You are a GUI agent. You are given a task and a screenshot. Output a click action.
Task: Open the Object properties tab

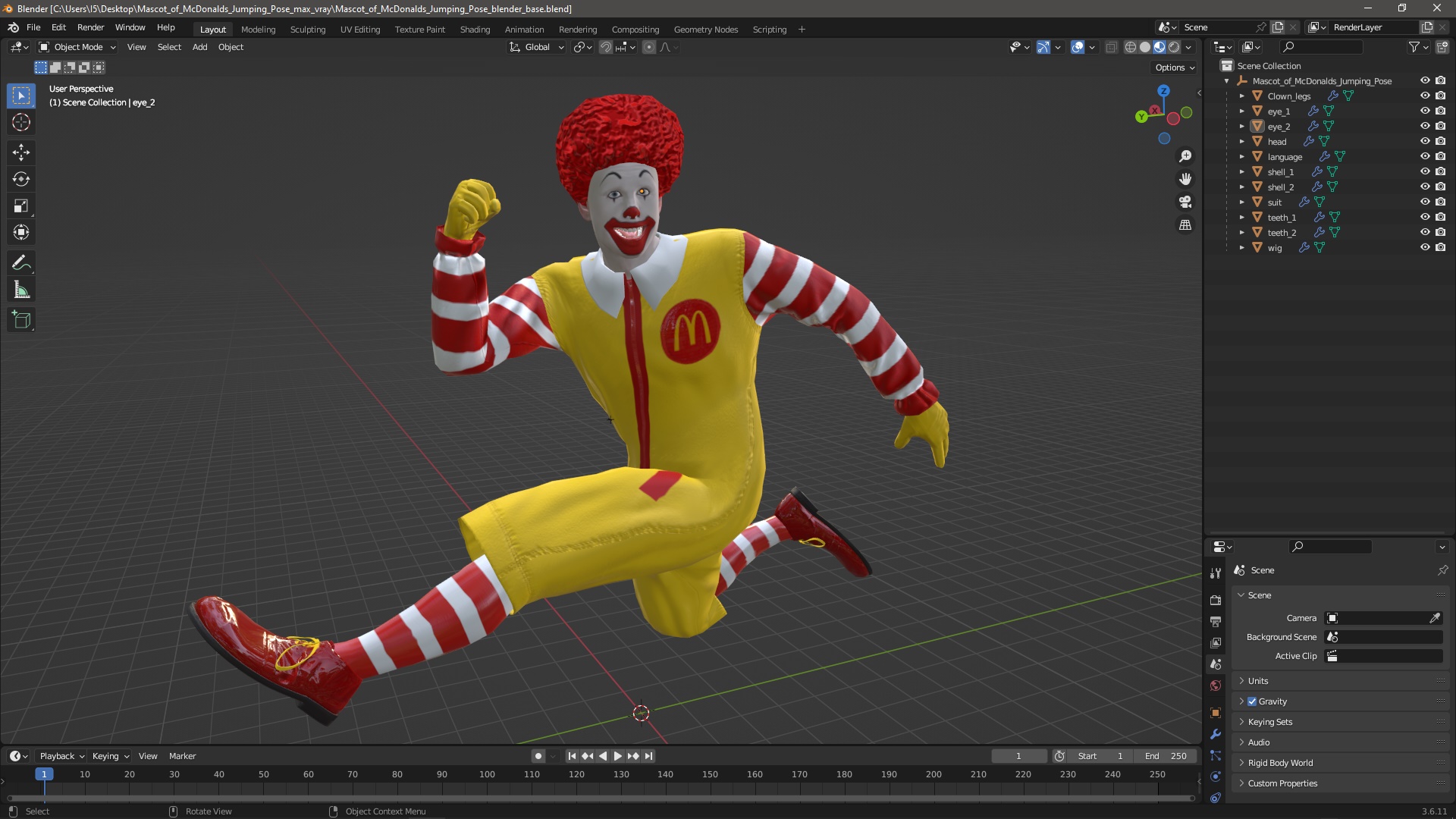pyautogui.click(x=1216, y=713)
